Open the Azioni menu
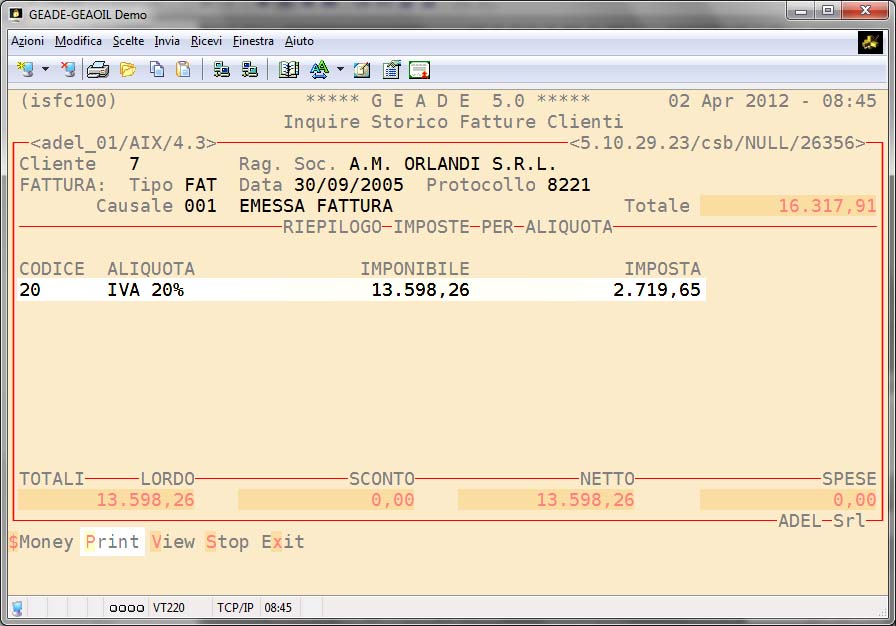This screenshot has width=896, height=626. (27, 41)
